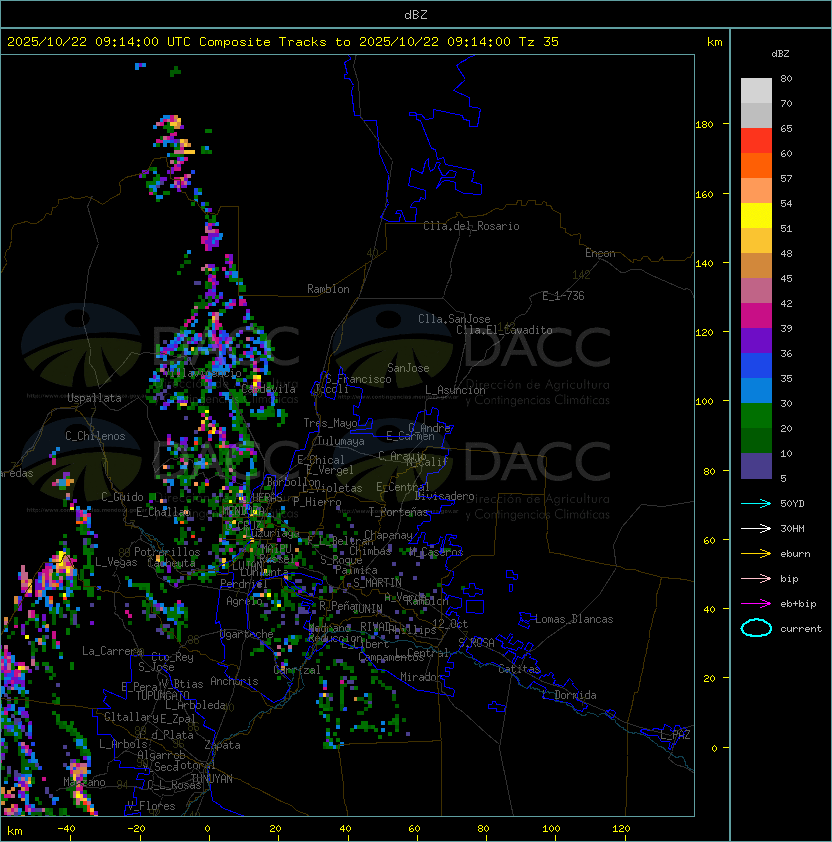Select the yellow 54 dBZ color swatch

pos(756,215)
